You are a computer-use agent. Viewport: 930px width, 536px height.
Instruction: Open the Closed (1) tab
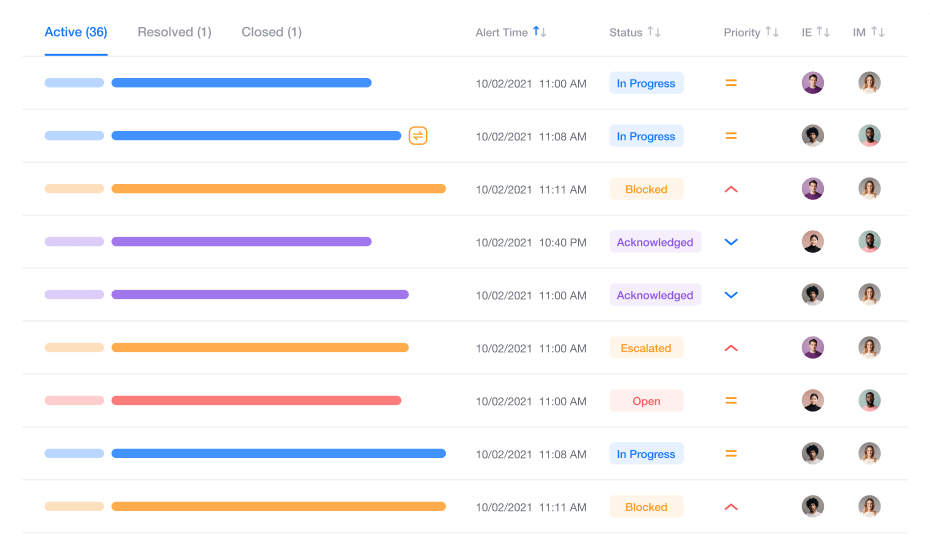pos(272,32)
